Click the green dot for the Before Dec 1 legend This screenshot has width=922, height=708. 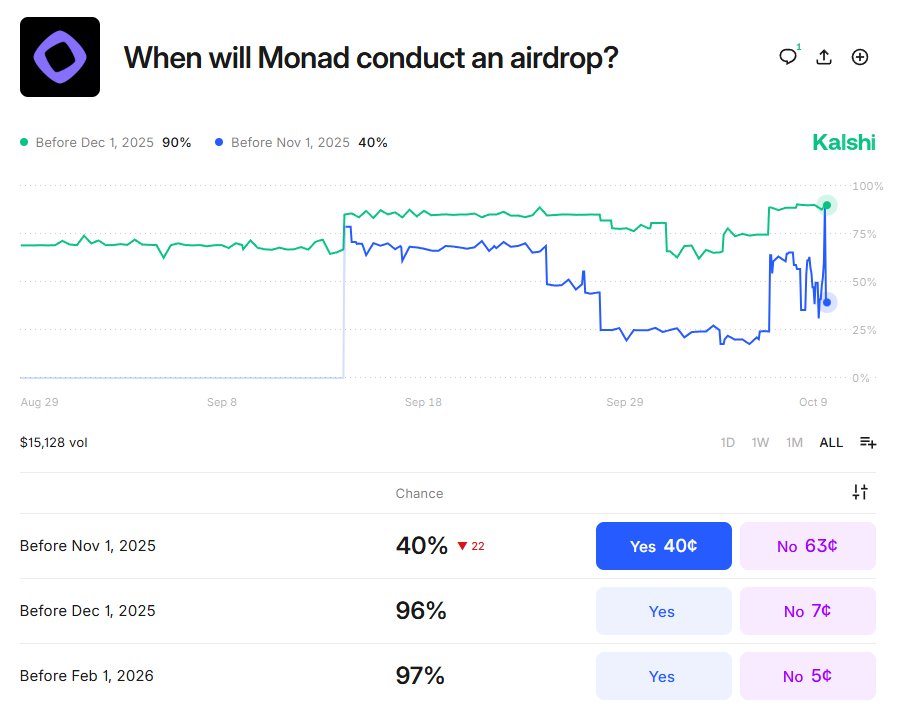(x=24, y=143)
